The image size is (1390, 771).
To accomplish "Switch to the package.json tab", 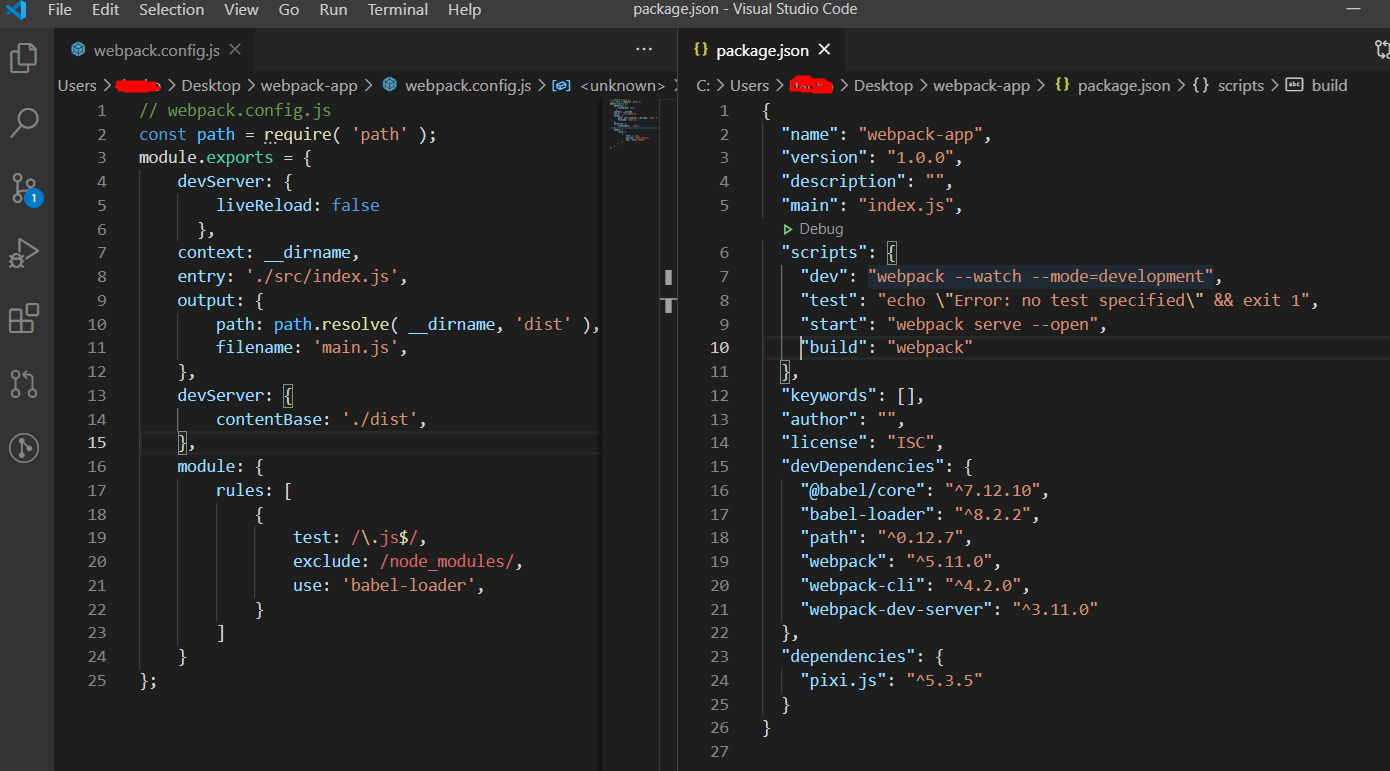I will click(762, 50).
